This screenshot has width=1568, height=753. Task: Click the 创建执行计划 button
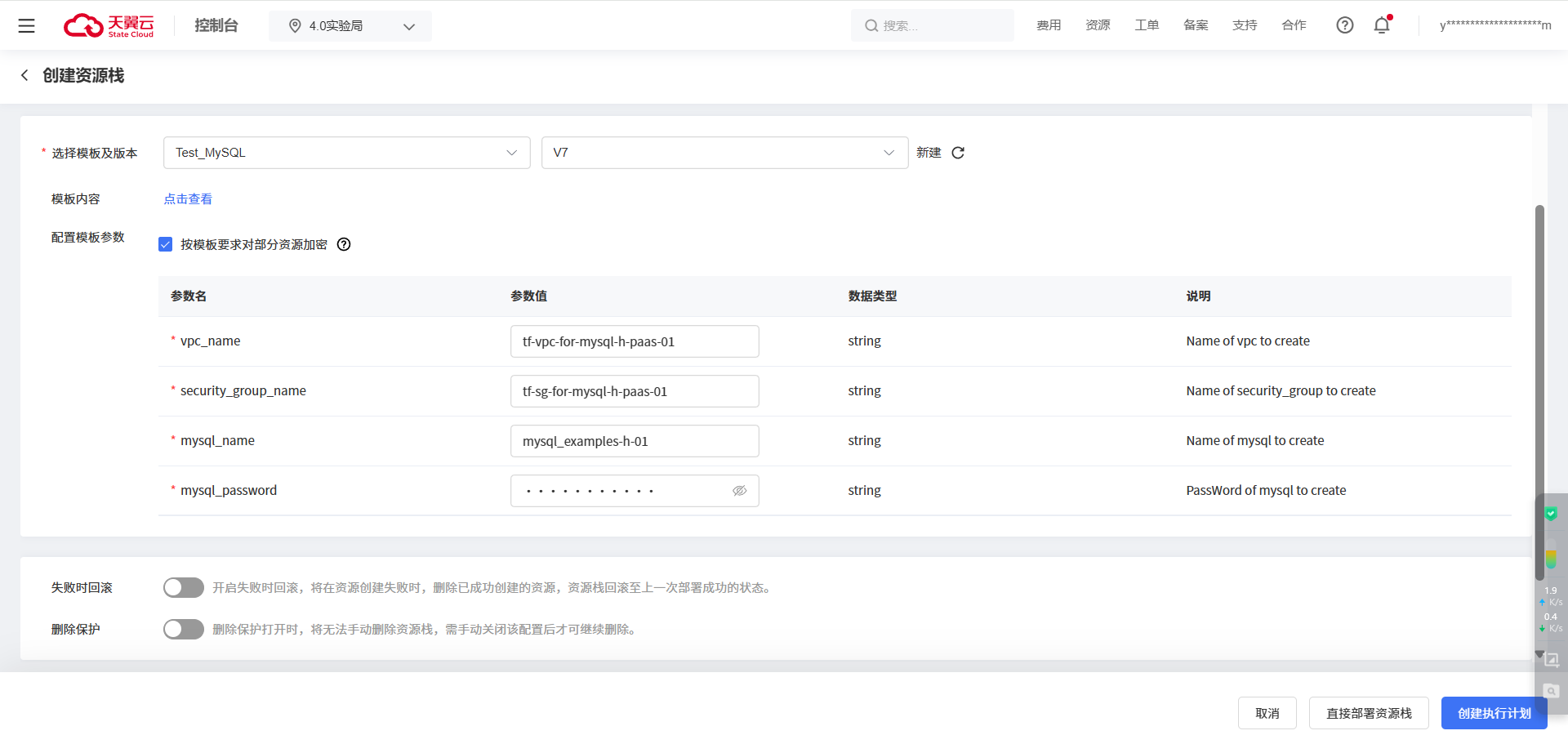pos(1494,713)
